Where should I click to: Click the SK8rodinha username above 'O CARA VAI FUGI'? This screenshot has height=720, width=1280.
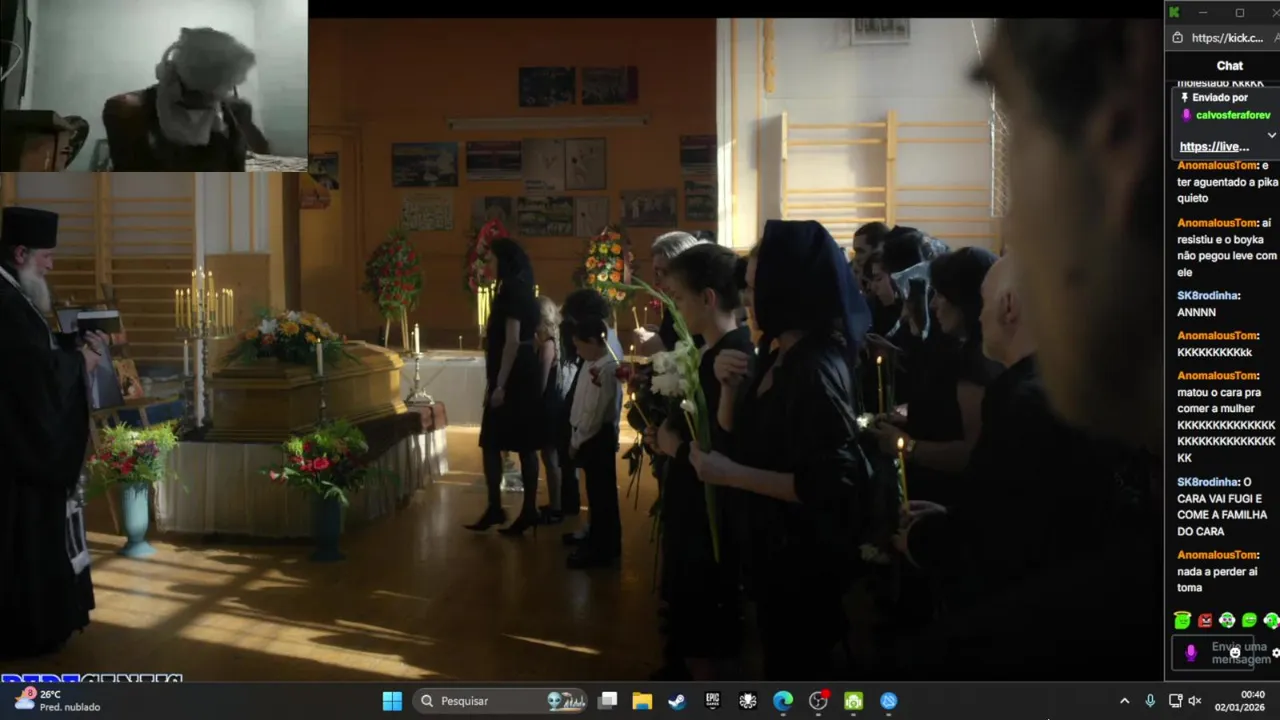point(1206,482)
